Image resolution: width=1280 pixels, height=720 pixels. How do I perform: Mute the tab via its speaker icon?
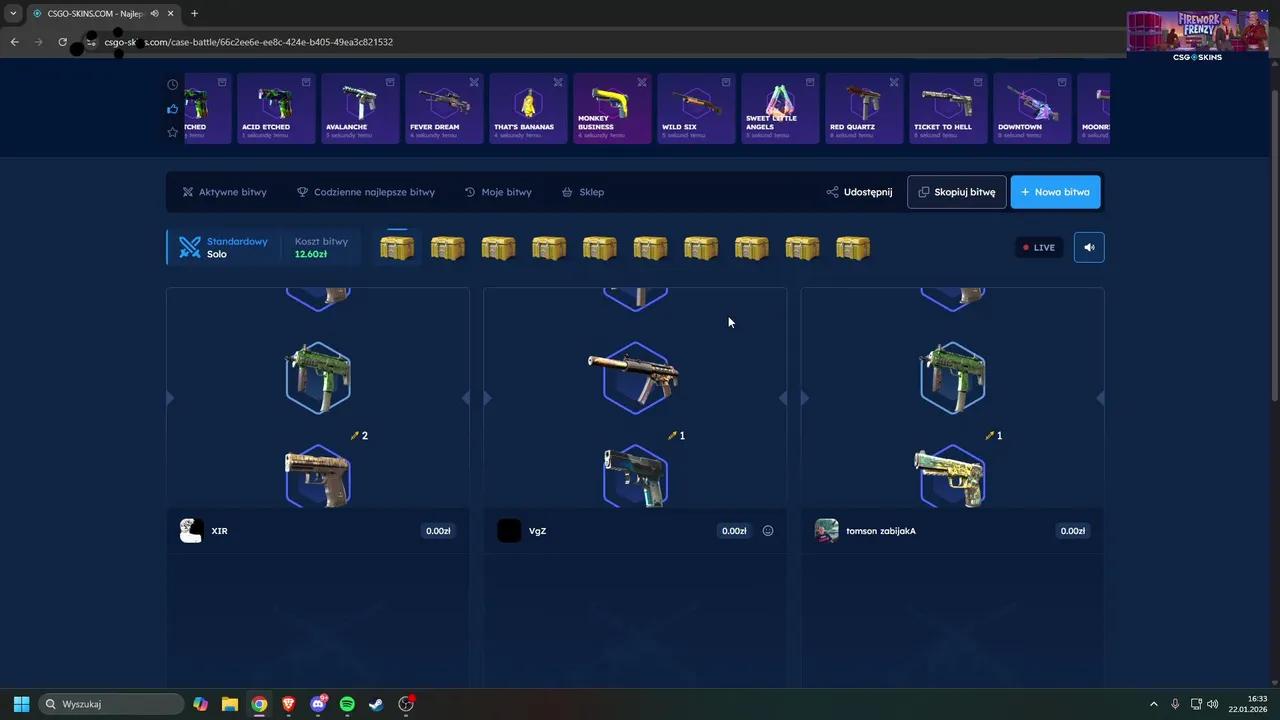click(x=154, y=13)
